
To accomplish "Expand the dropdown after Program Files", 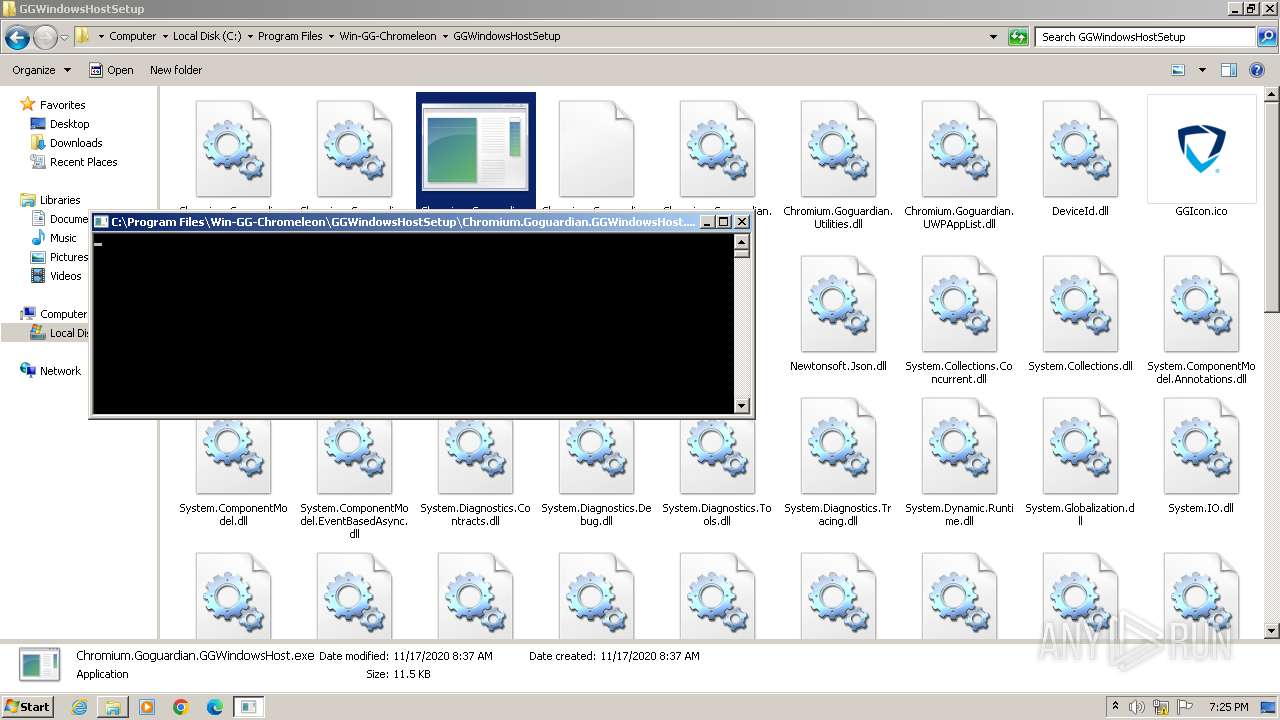I will coord(331,36).
